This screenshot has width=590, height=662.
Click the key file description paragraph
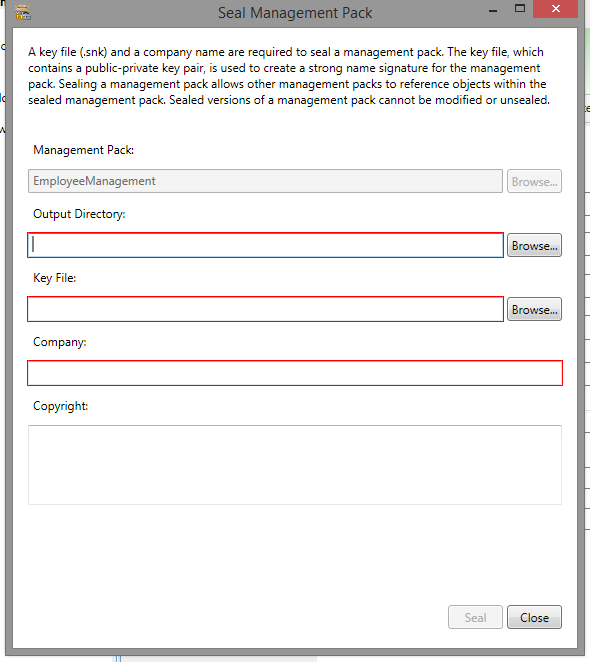click(289, 76)
